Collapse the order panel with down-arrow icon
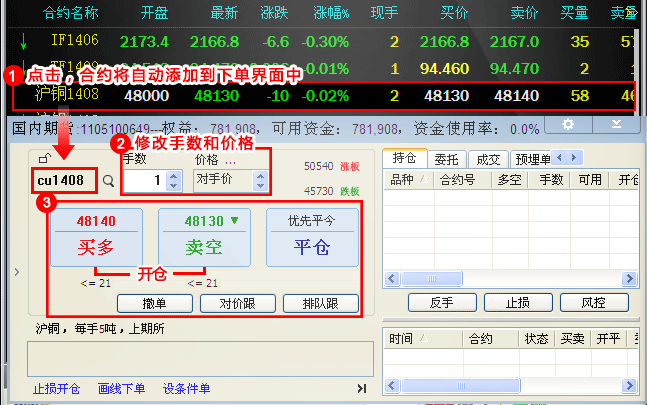This screenshot has width=647, height=405. [x=617, y=124]
